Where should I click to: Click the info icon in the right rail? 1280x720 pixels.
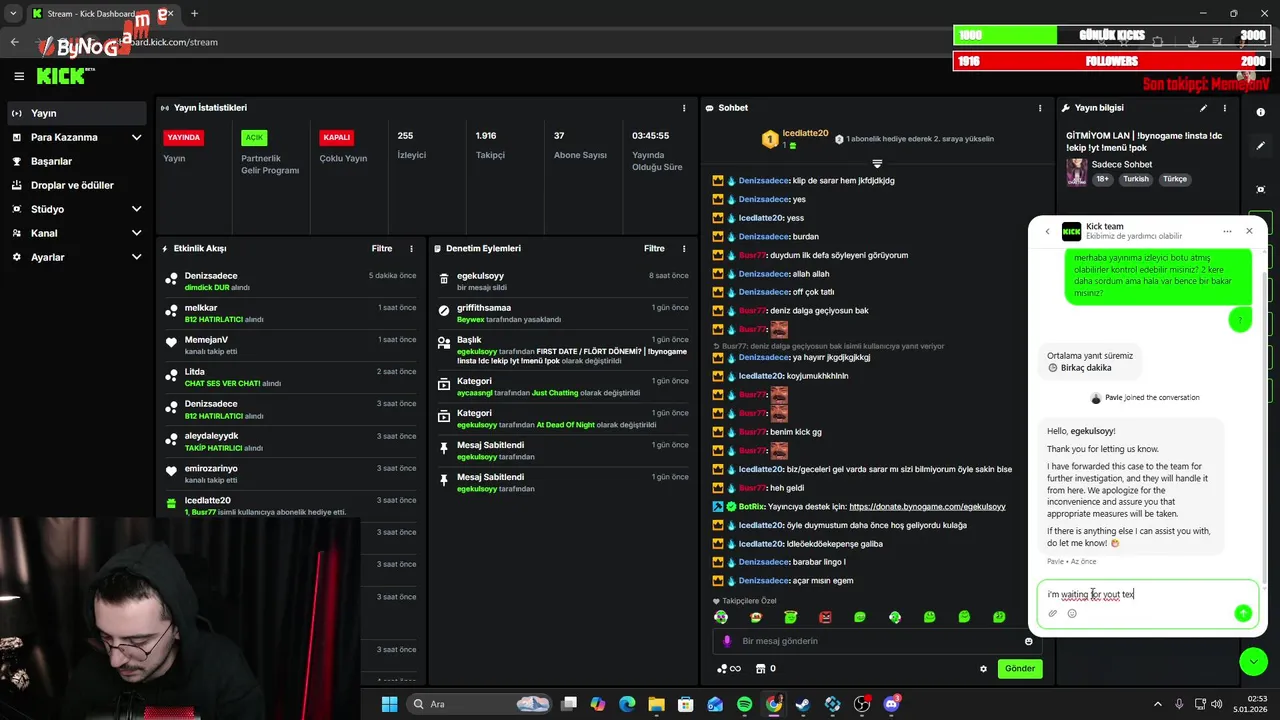coord(1261,112)
